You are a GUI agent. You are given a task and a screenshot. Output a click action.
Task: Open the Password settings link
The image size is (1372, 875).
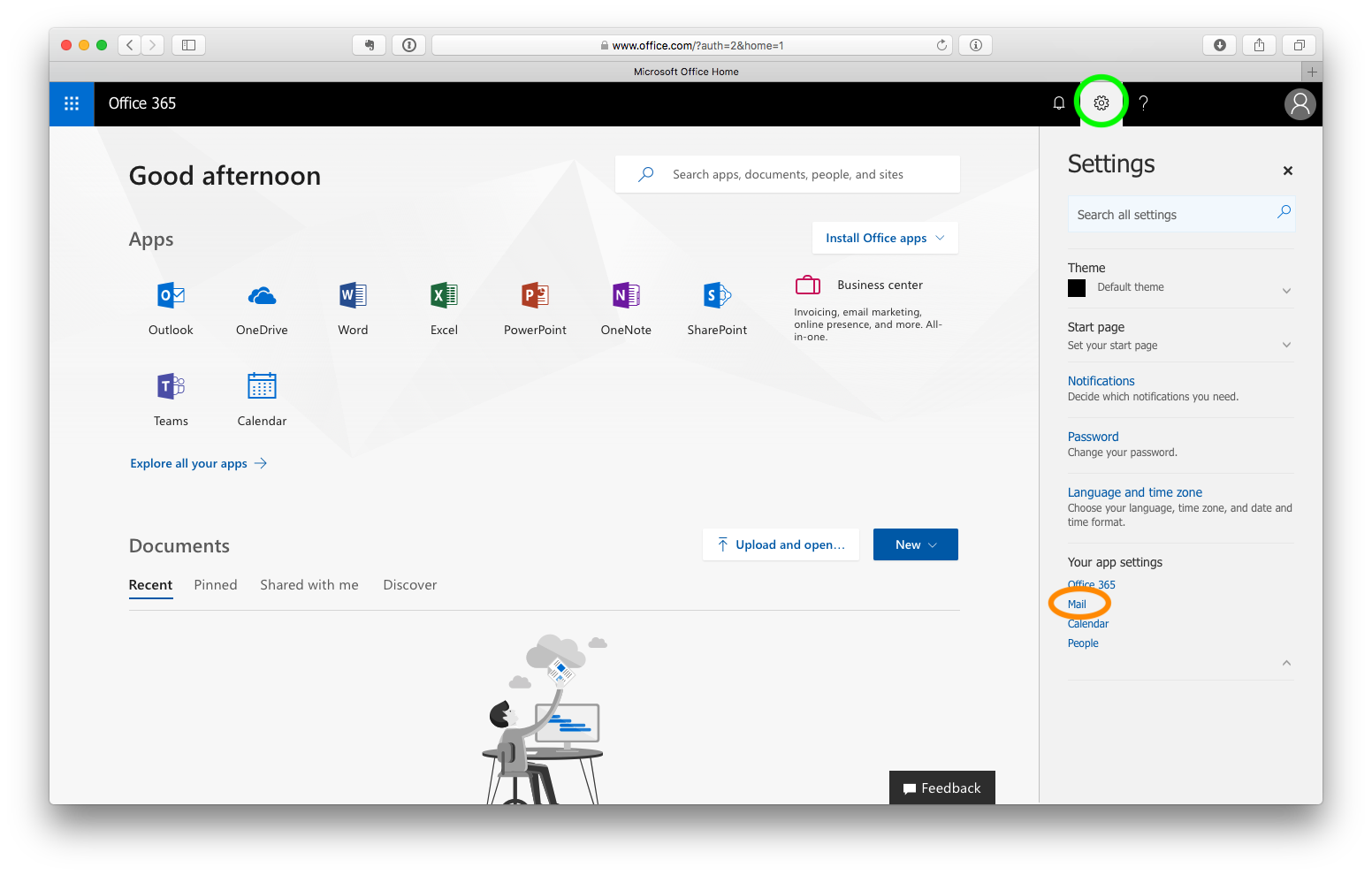[1093, 437]
